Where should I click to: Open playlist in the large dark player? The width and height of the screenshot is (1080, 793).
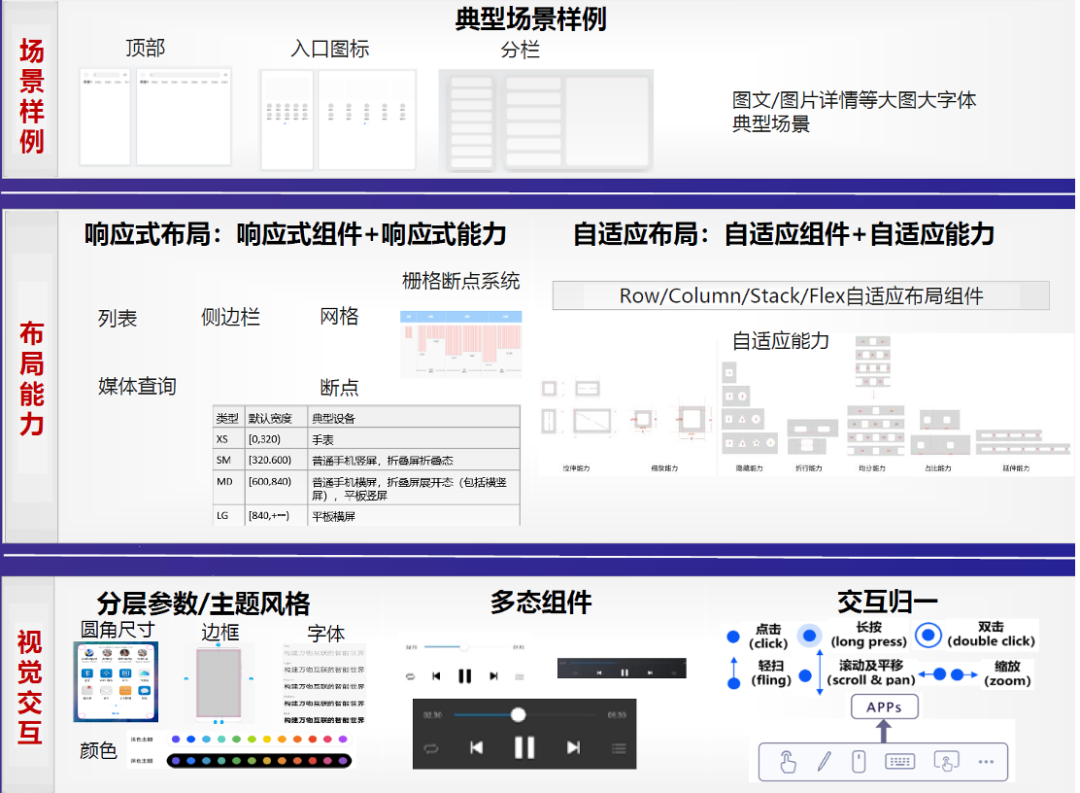pos(619,748)
